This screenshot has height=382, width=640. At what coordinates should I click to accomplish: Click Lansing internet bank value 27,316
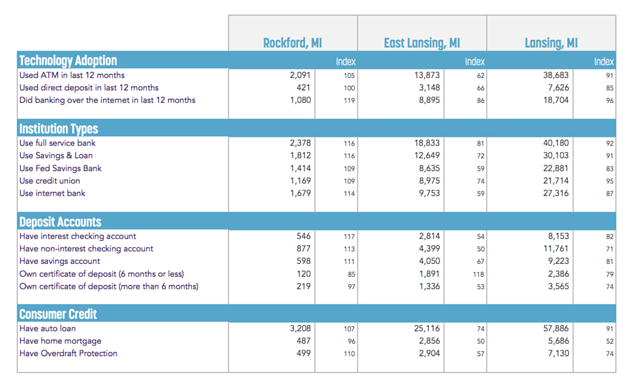click(x=556, y=193)
